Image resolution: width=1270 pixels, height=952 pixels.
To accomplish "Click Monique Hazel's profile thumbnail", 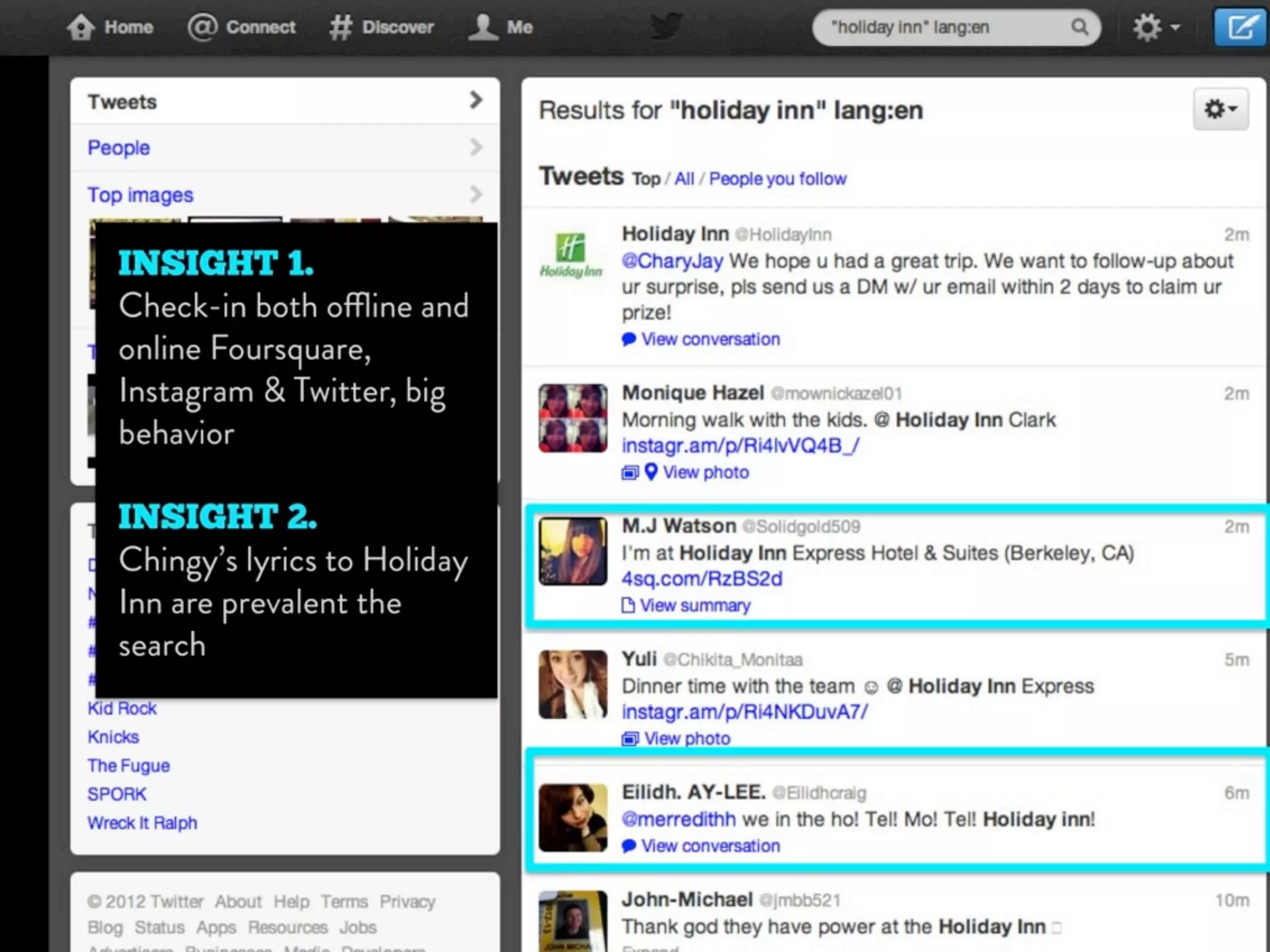I will coord(572,418).
